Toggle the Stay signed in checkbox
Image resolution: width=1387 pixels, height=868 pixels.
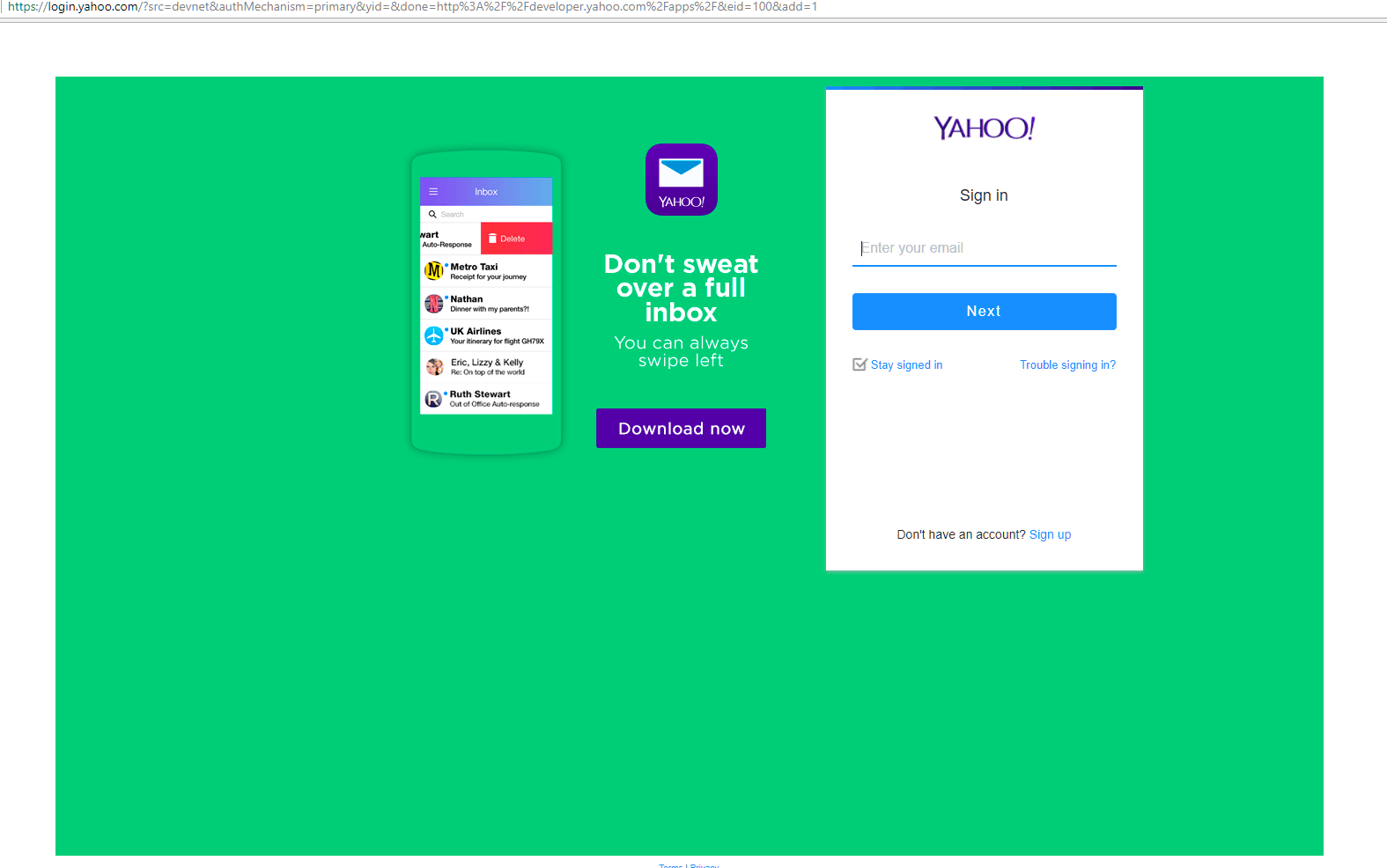coord(859,364)
